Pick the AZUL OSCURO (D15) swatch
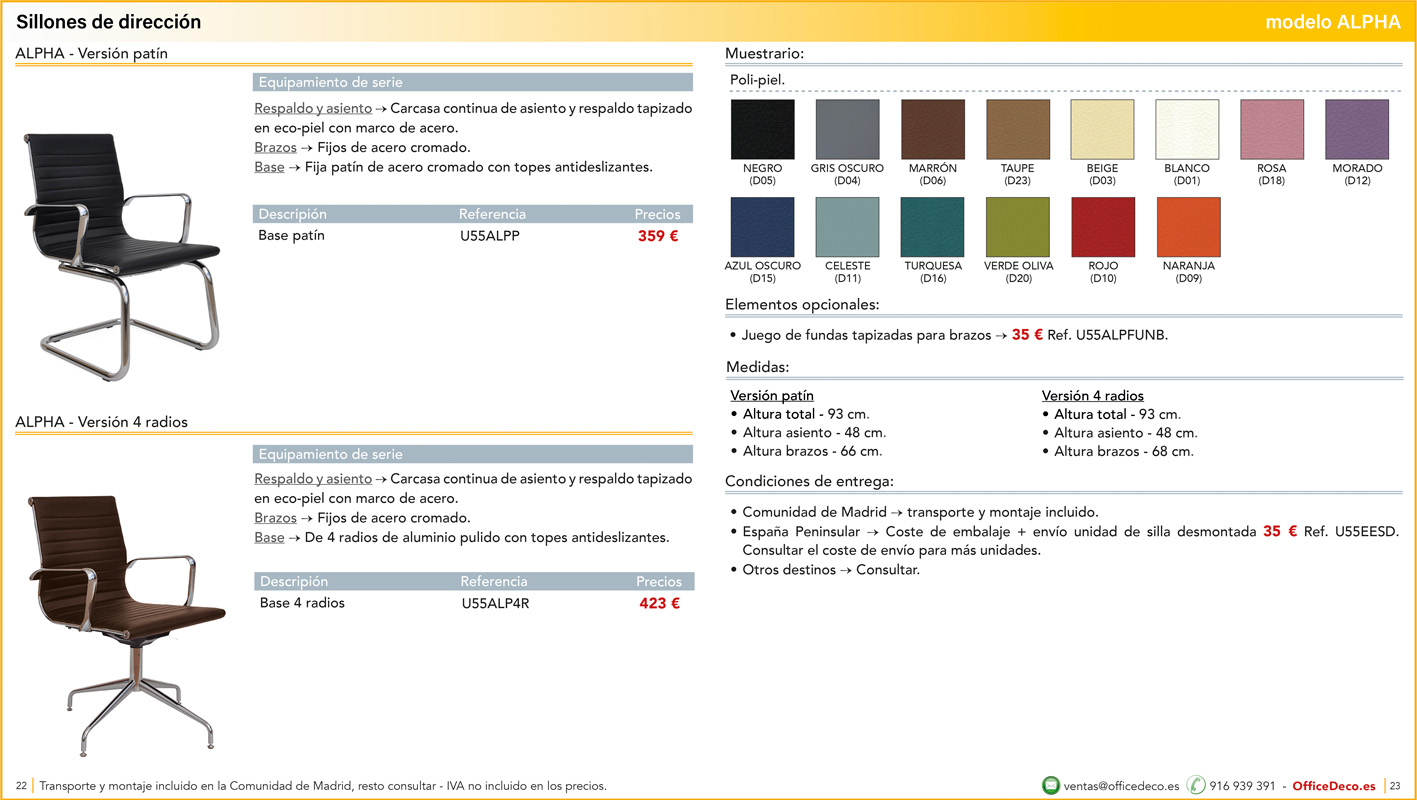Viewport: 1417px width, 800px height. 763,227
